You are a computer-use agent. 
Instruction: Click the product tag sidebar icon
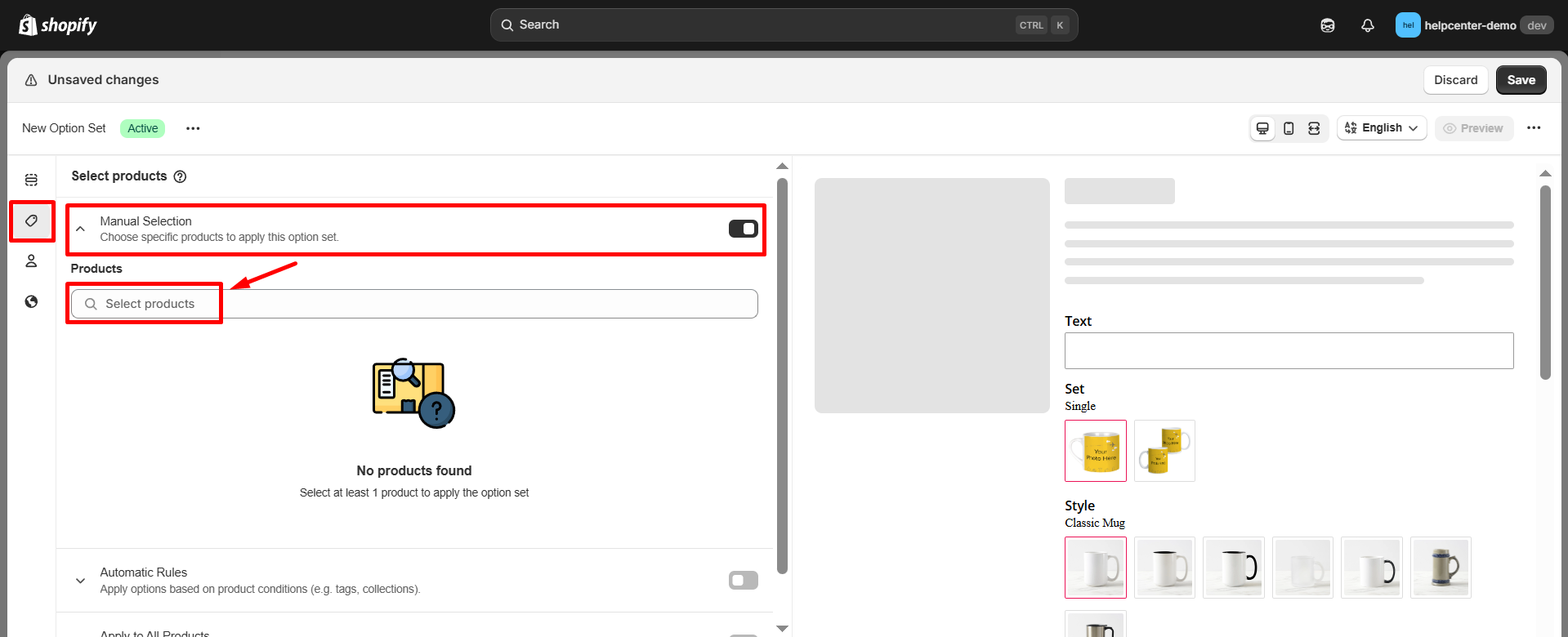[32, 221]
